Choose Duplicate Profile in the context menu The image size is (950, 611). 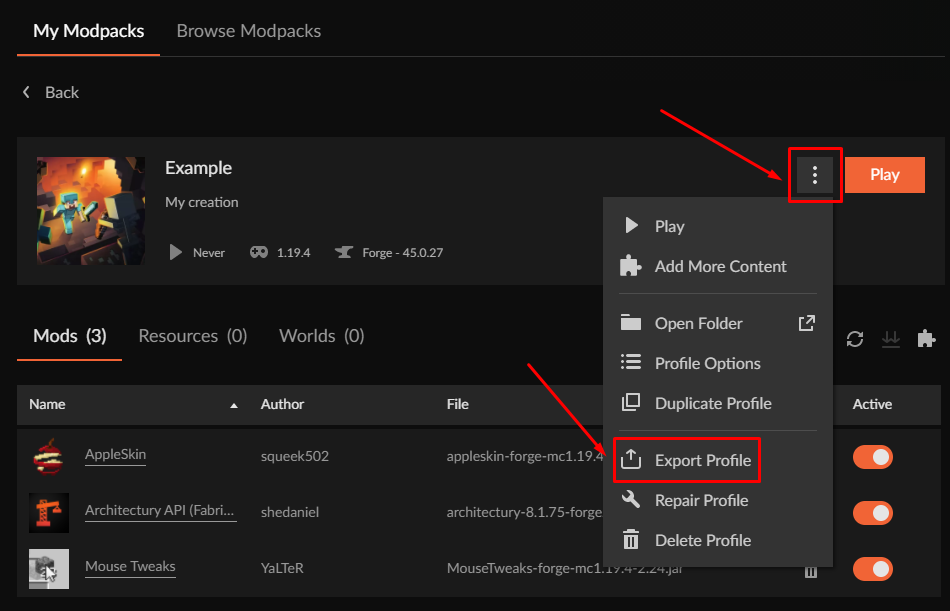click(x=712, y=403)
